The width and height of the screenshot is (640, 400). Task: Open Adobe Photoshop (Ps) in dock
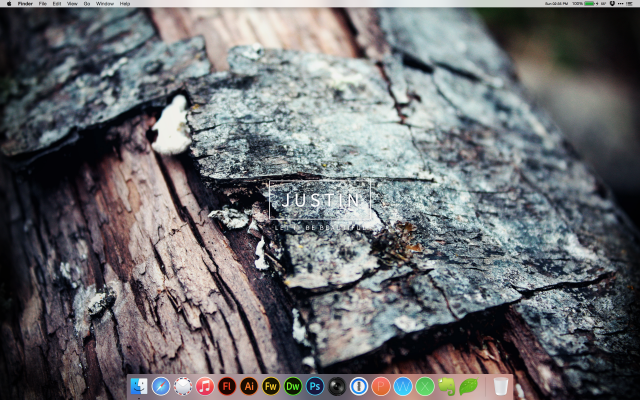click(x=315, y=386)
